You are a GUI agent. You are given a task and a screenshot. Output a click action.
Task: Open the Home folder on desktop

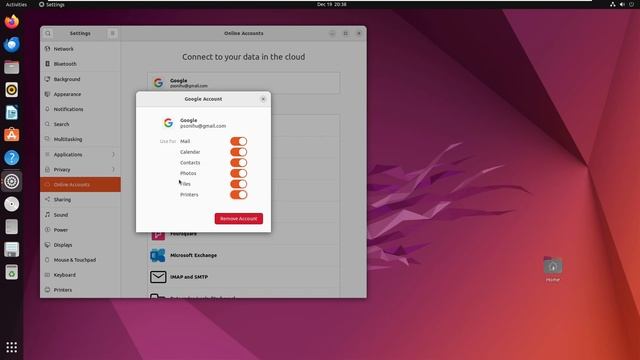tap(553, 269)
